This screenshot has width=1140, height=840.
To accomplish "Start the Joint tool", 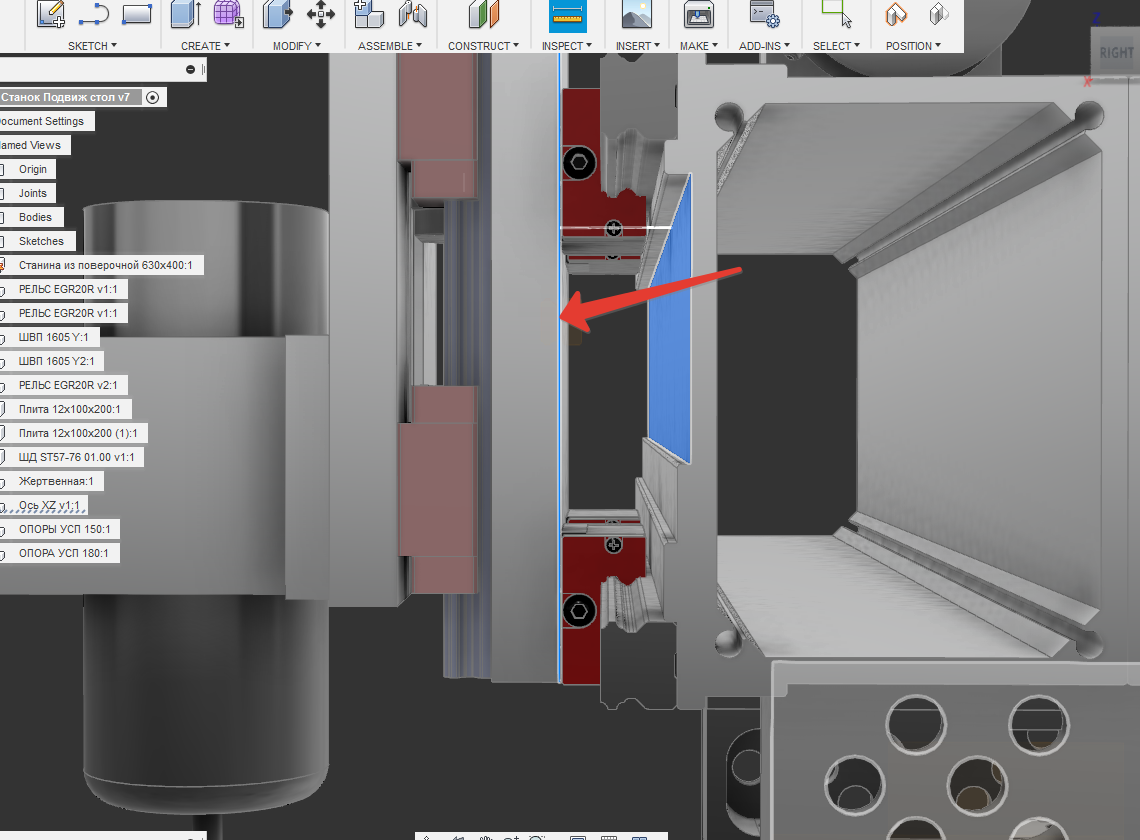I will 413,15.
